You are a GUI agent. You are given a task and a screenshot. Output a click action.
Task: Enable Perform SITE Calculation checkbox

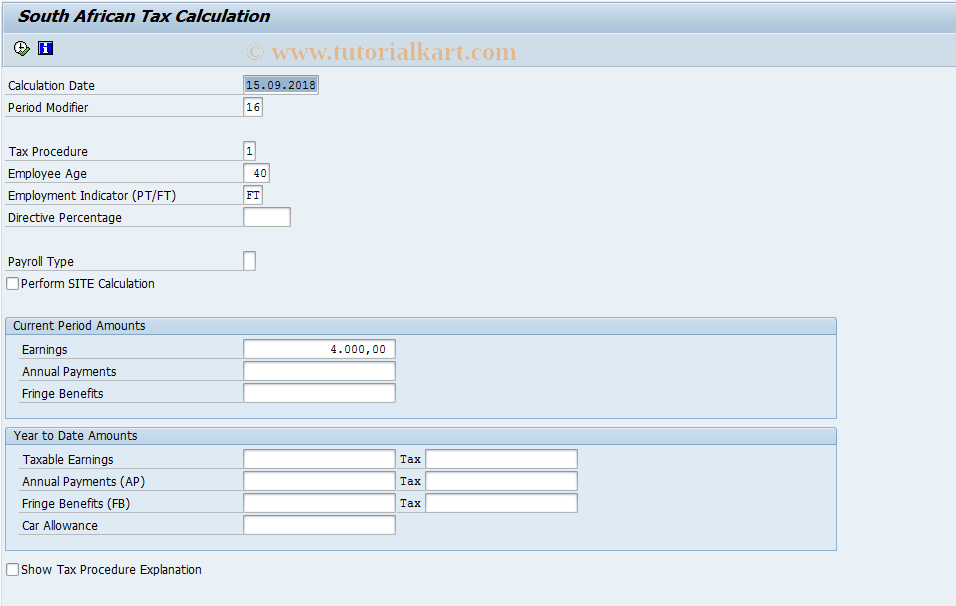click(12, 283)
